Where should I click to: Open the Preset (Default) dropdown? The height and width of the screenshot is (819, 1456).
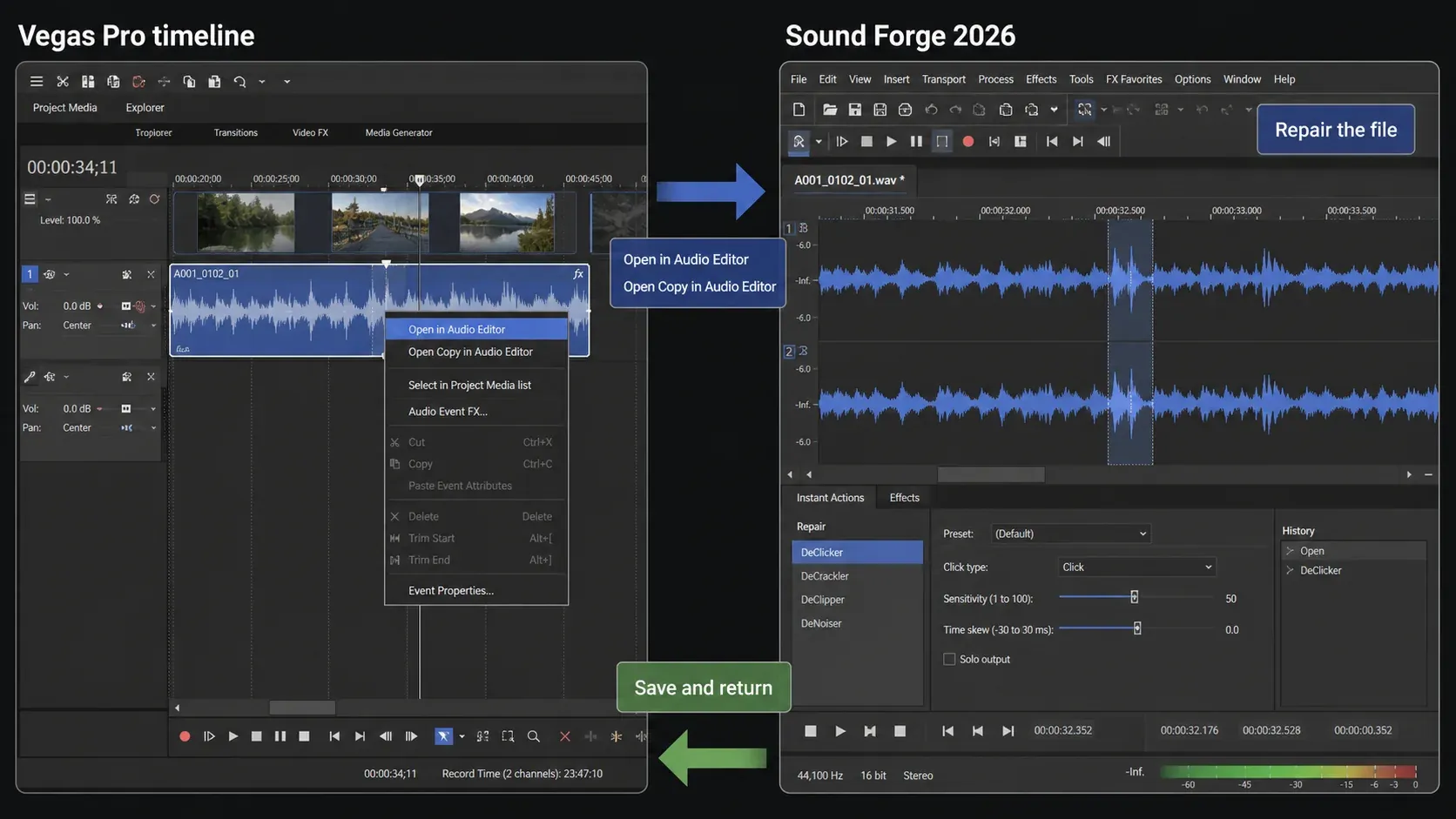[x=1070, y=534]
